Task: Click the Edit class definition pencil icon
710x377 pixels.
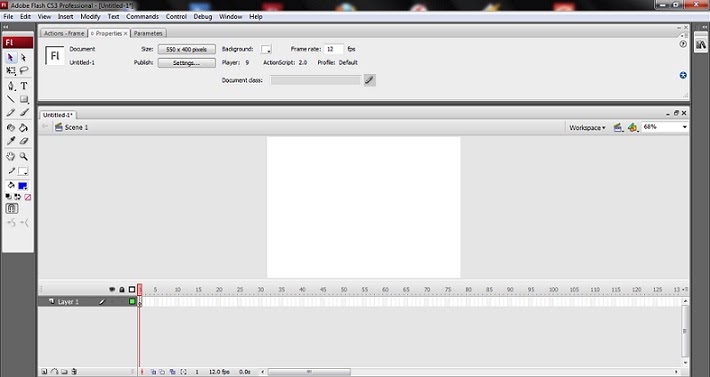Action: pyautogui.click(x=370, y=80)
